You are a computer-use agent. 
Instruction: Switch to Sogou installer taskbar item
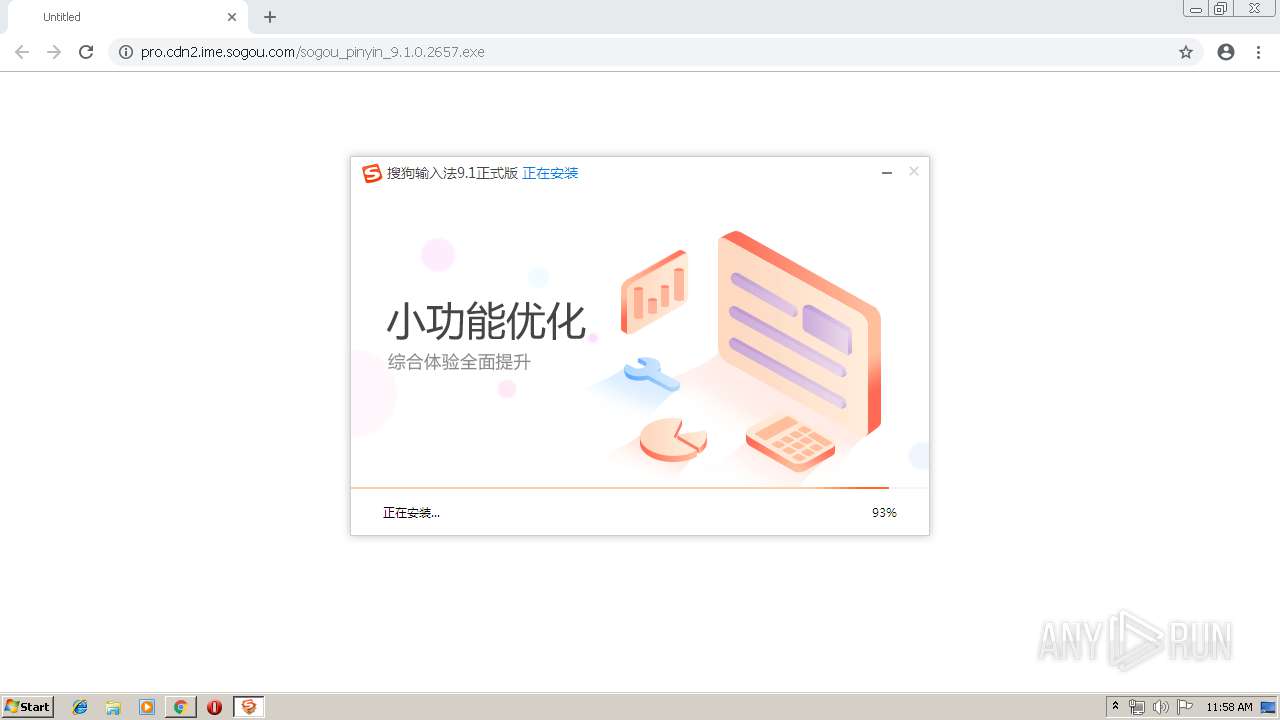[x=249, y=707]
